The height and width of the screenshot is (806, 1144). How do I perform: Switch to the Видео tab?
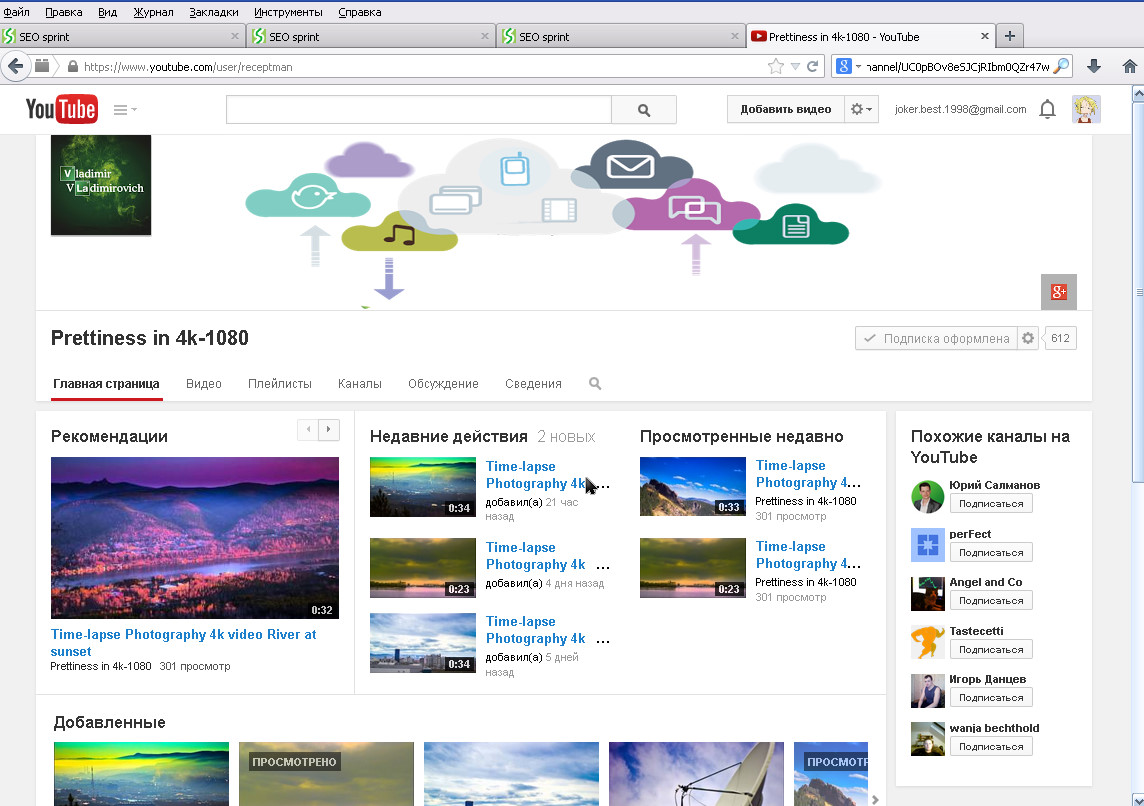(204, 384)
